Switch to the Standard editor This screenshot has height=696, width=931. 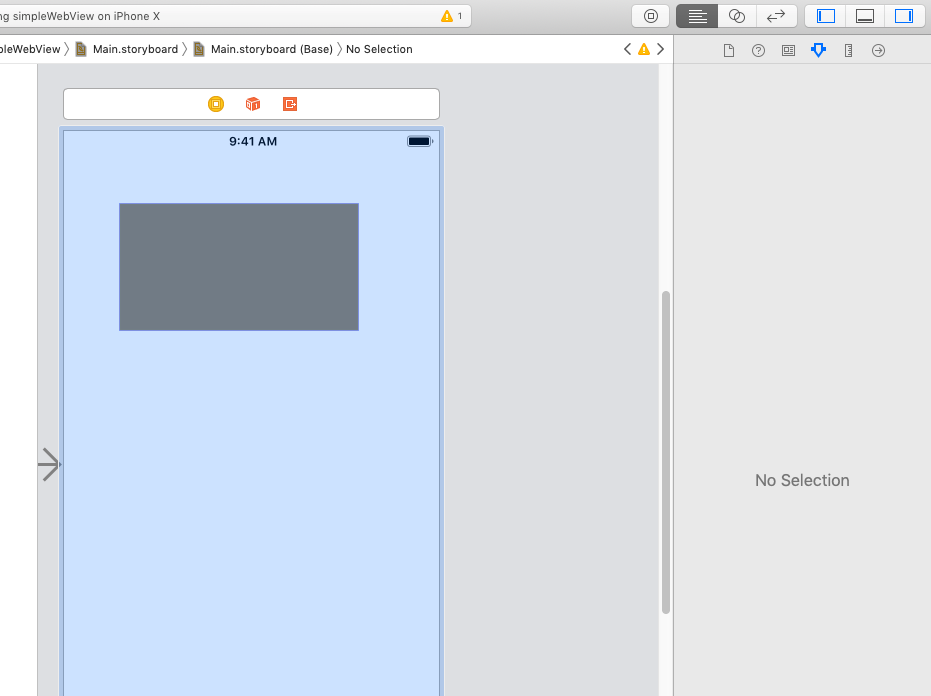pyautogui.click(x=697, y=16)
